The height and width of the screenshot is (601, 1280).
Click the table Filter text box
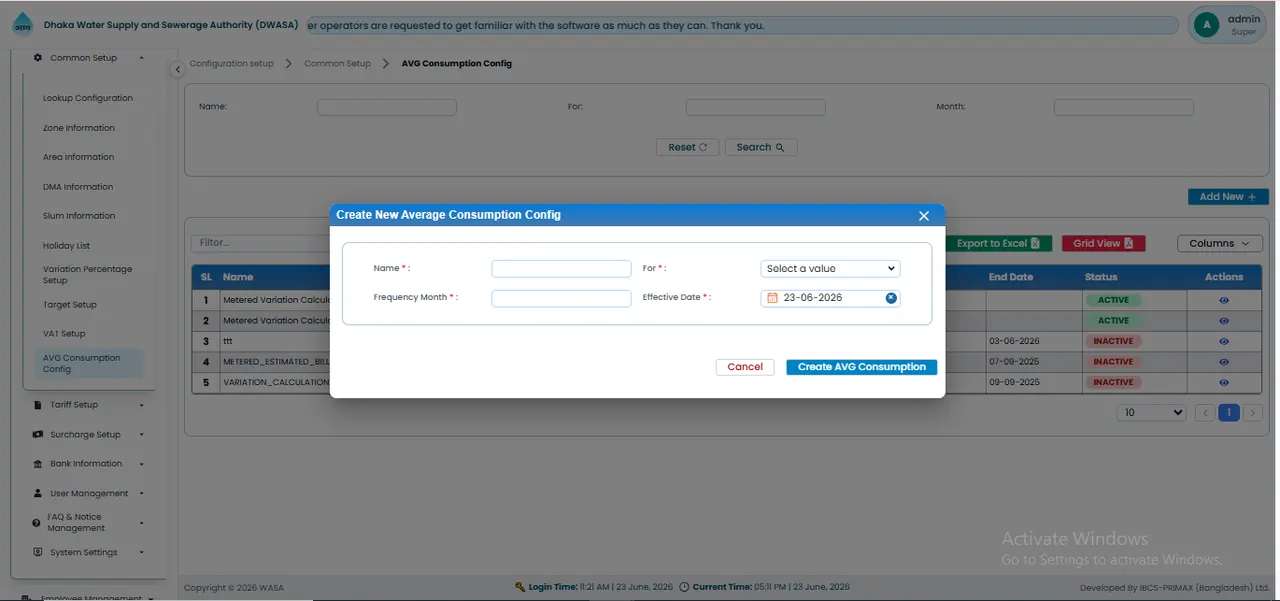(260, 243)
